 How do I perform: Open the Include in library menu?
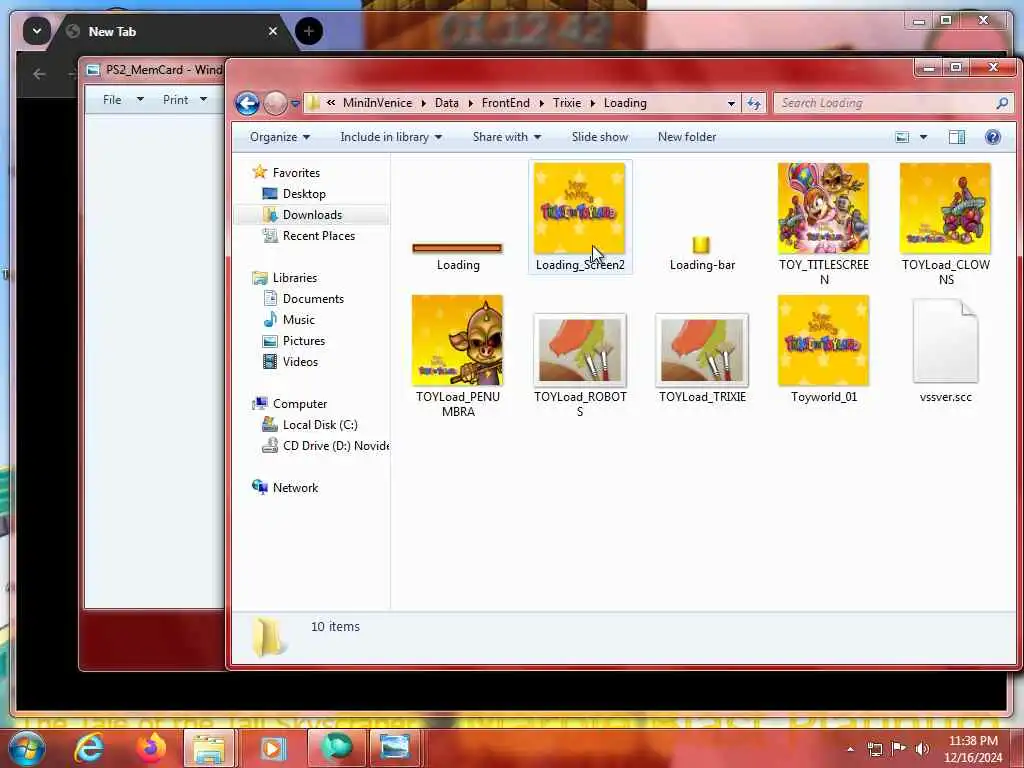[x=391, y=137]
